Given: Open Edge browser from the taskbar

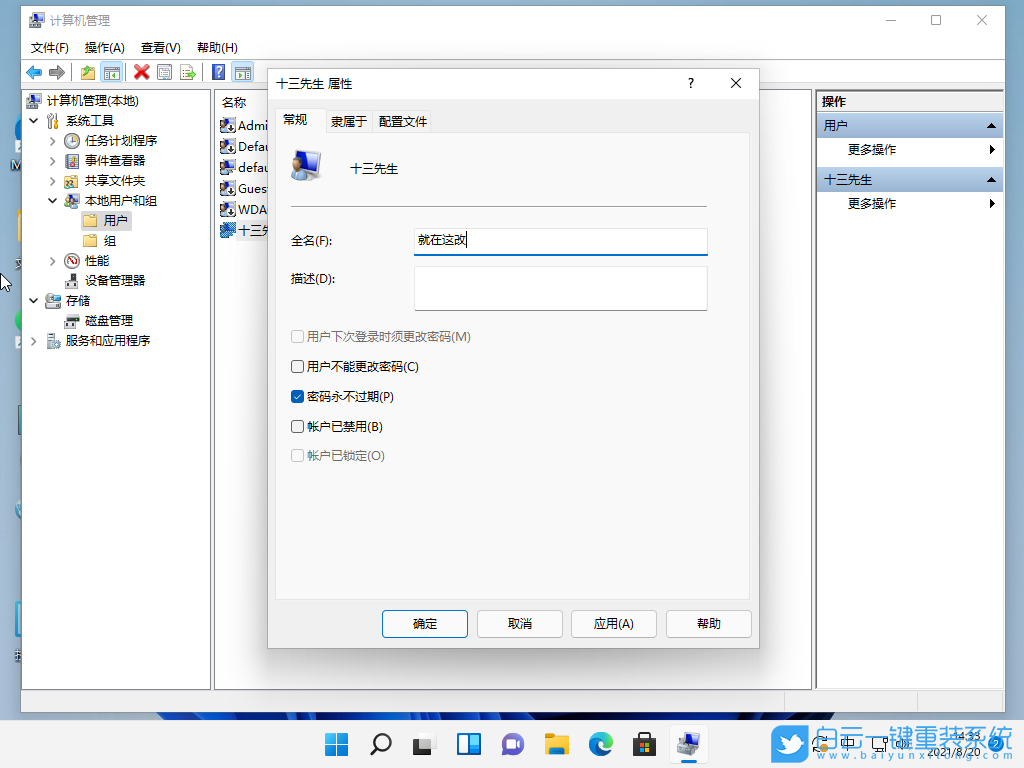Looking at the screenshot, I should click(x=600, y=744).
